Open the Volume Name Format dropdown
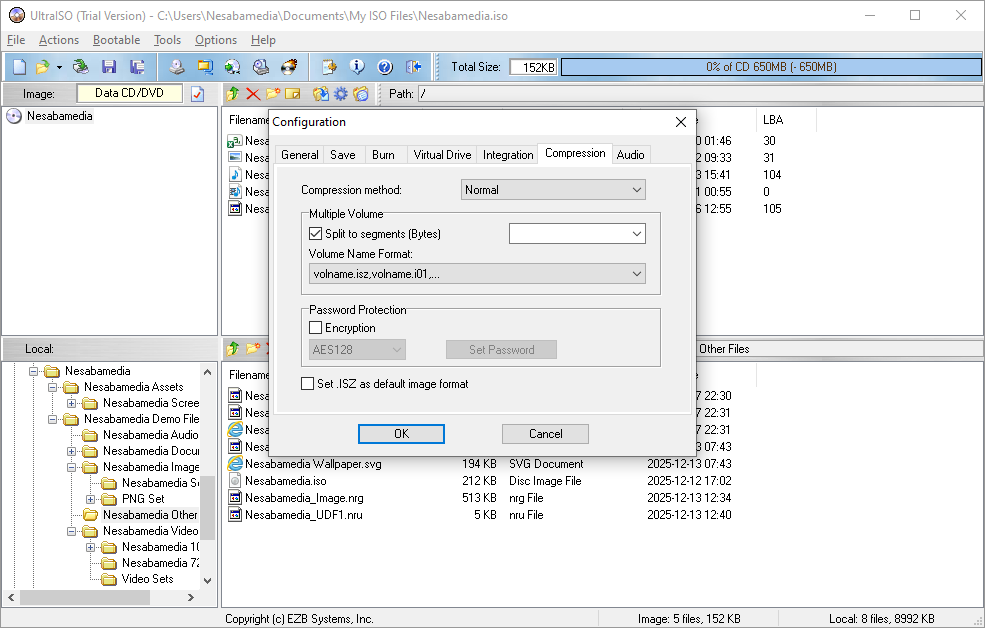 477,274
